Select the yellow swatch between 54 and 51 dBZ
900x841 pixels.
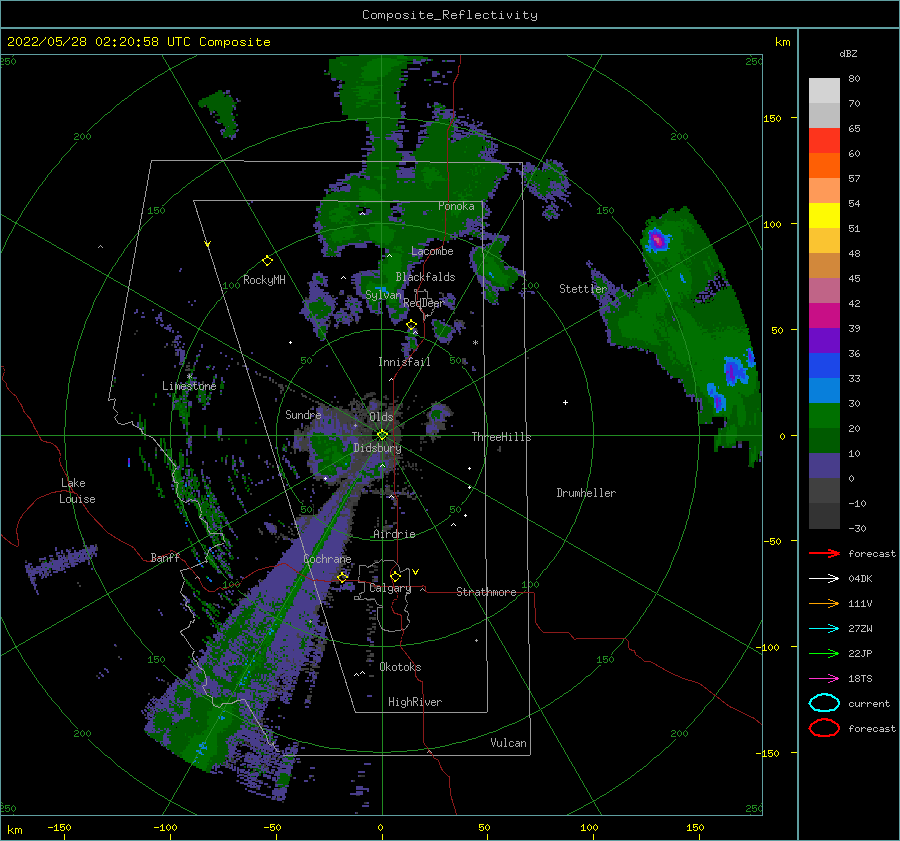824,215
